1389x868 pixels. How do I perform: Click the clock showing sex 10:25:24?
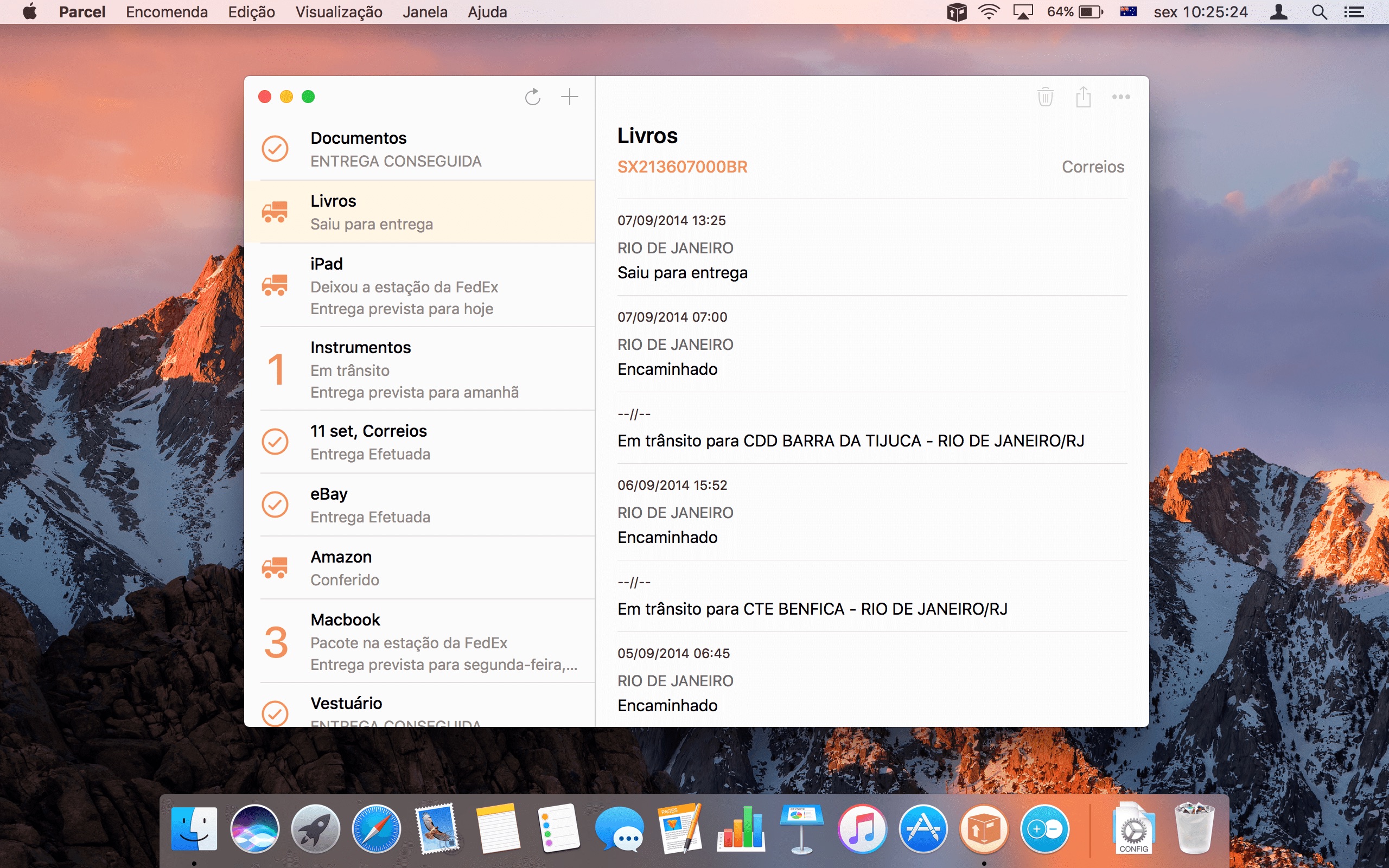tap(1201, 12)
